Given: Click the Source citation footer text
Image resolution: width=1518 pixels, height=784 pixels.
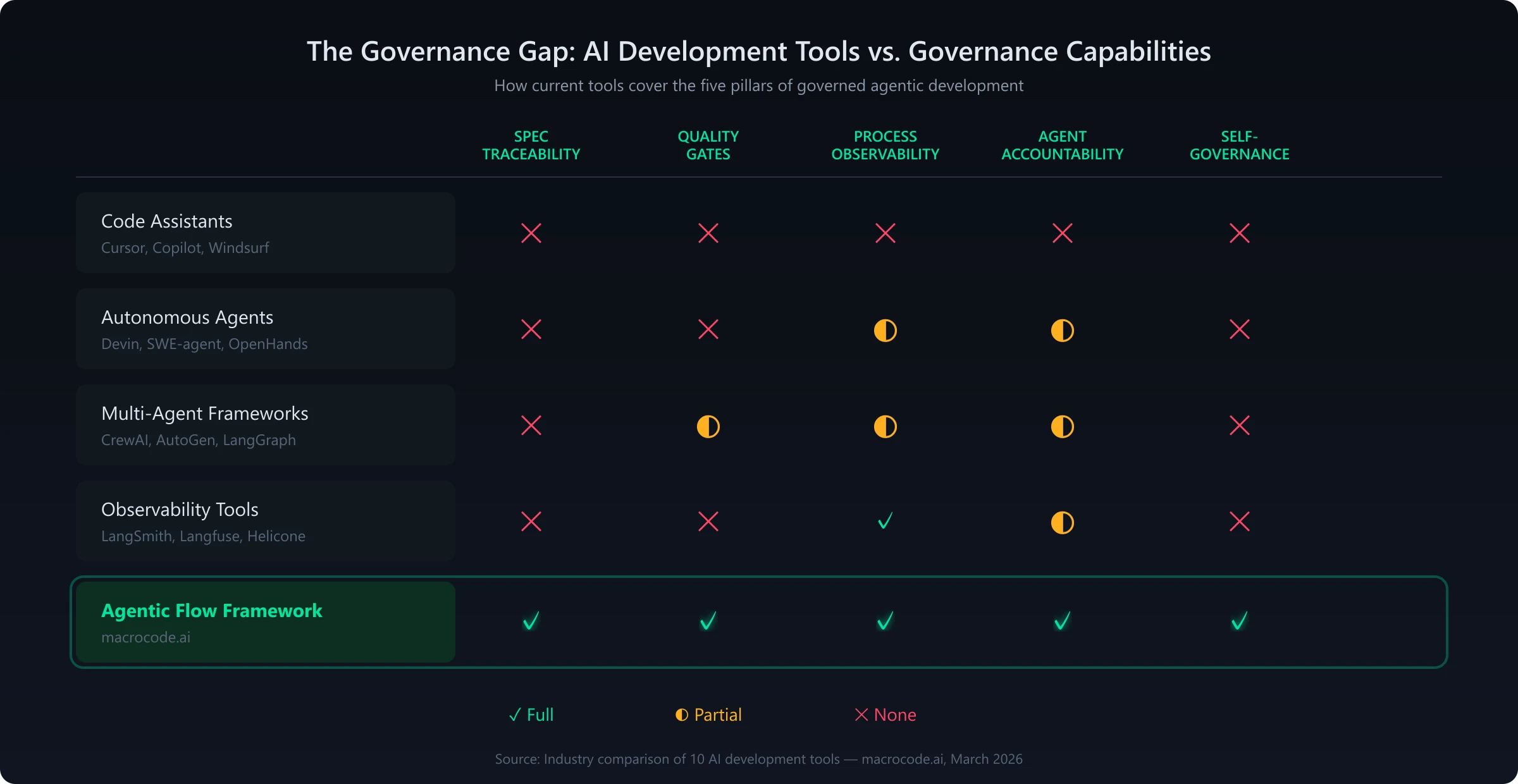Looking at the screenshot, I should [x=759, y=759].
